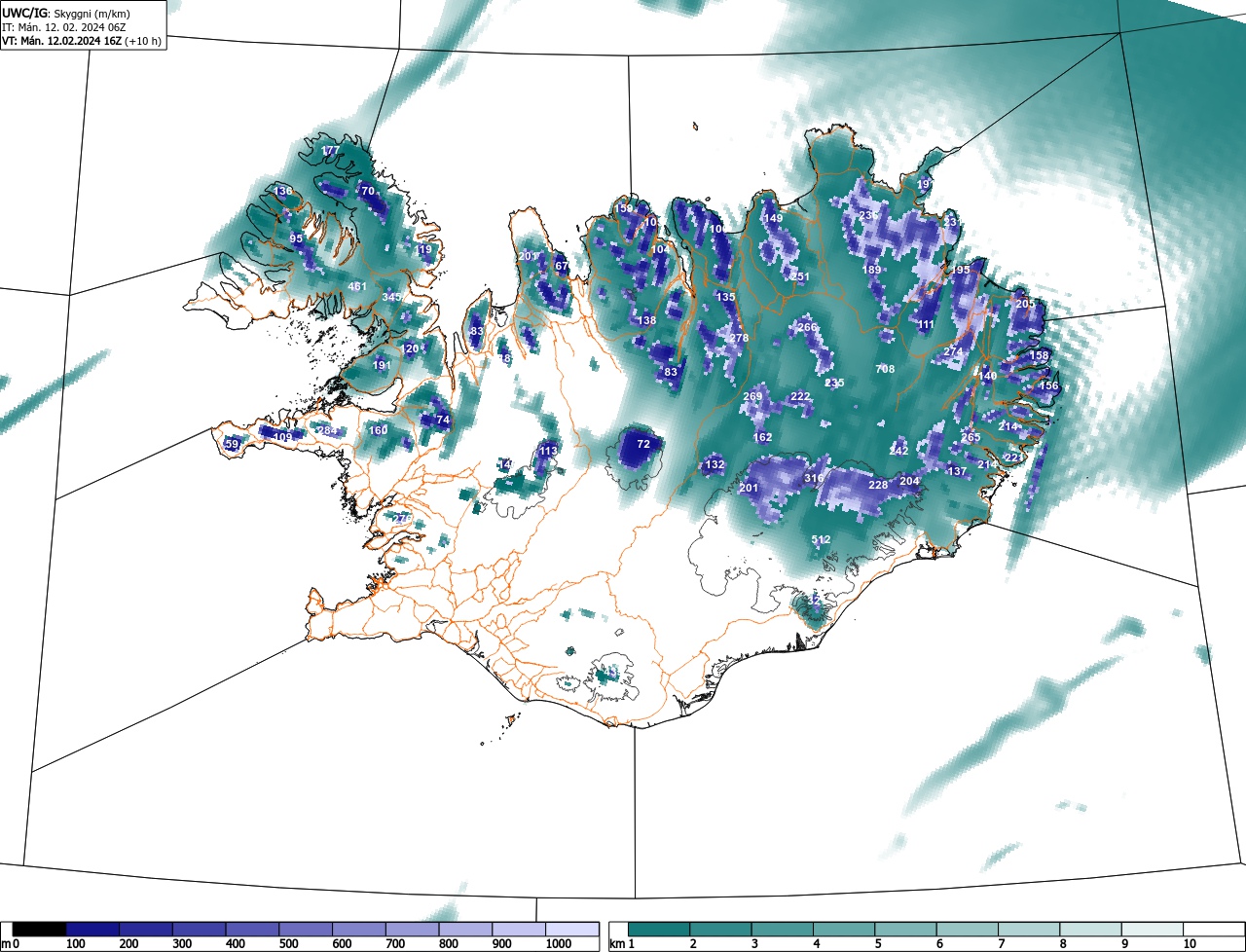This screenshot has height=952, width=1246.
Task: Click the visibility value '278' on the map
Action: pos(739,338)
